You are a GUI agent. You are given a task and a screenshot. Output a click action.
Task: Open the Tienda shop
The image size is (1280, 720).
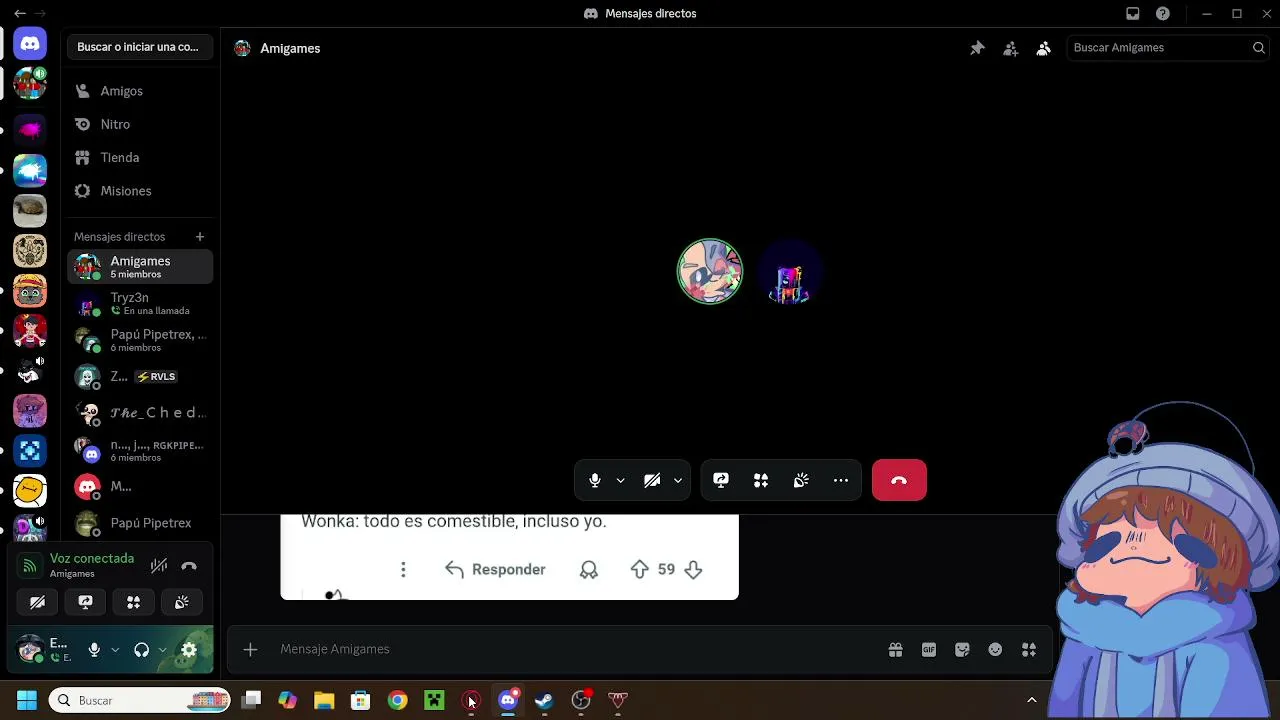pyautogui.click(x=140, y=158)
